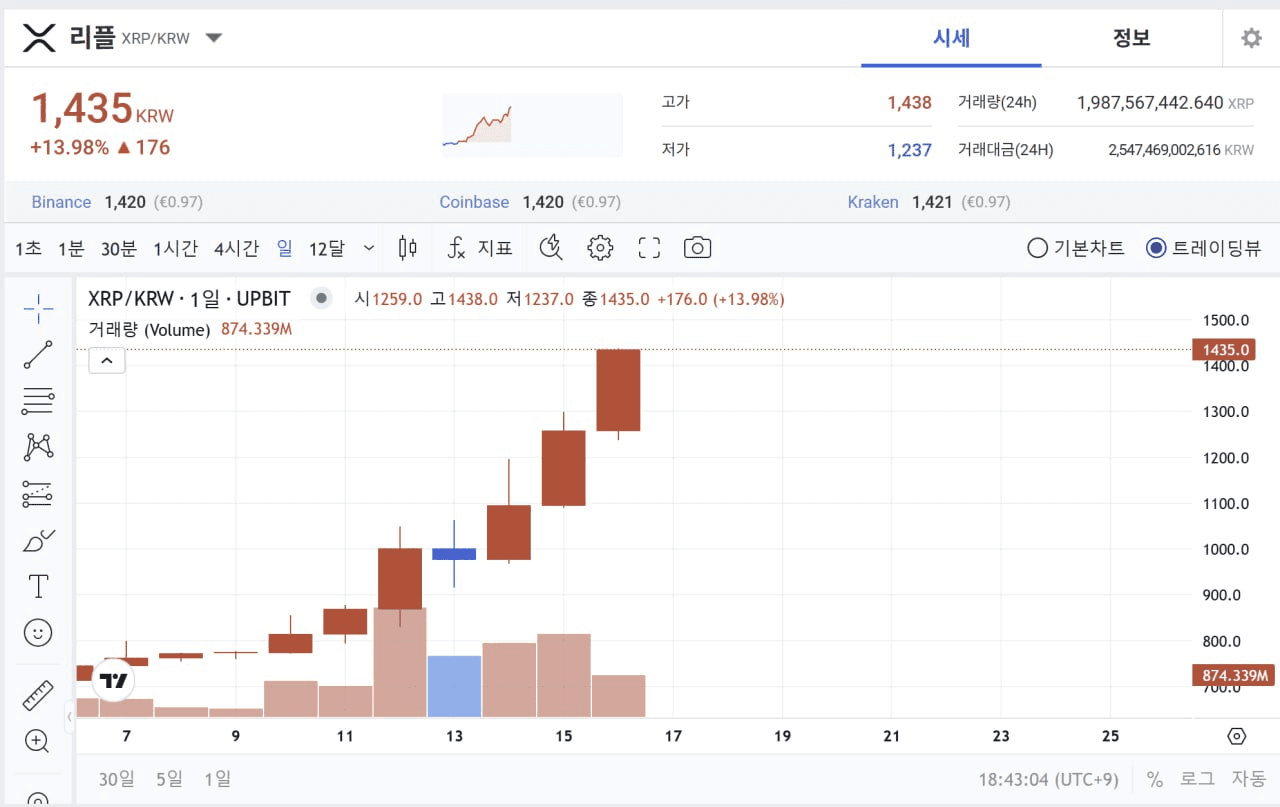
Task: Open the emoji smiley icons tool
Action: point(38,633)
